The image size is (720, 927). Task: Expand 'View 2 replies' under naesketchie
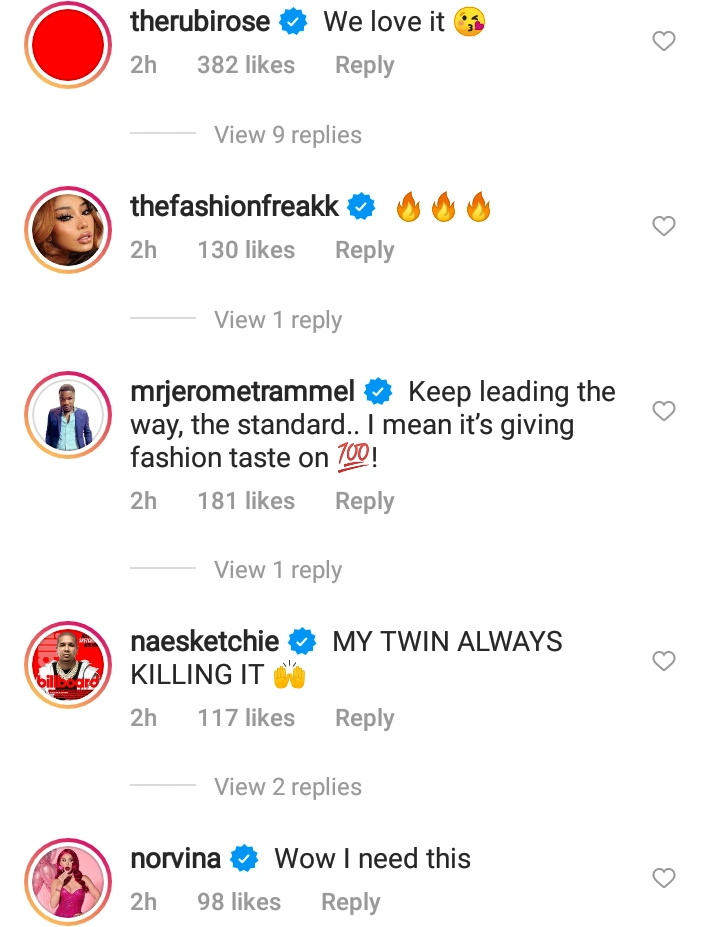[x=287, y=787]
